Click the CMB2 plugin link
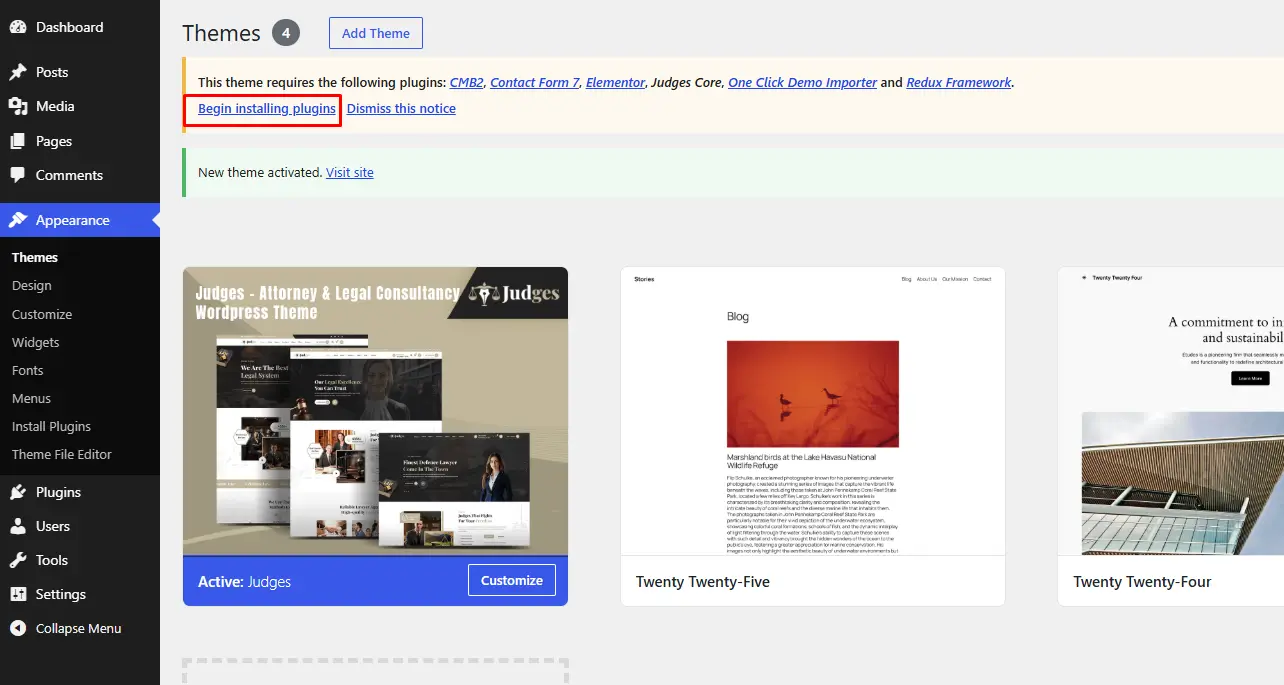1284x685 pixels. pos(467,83)
